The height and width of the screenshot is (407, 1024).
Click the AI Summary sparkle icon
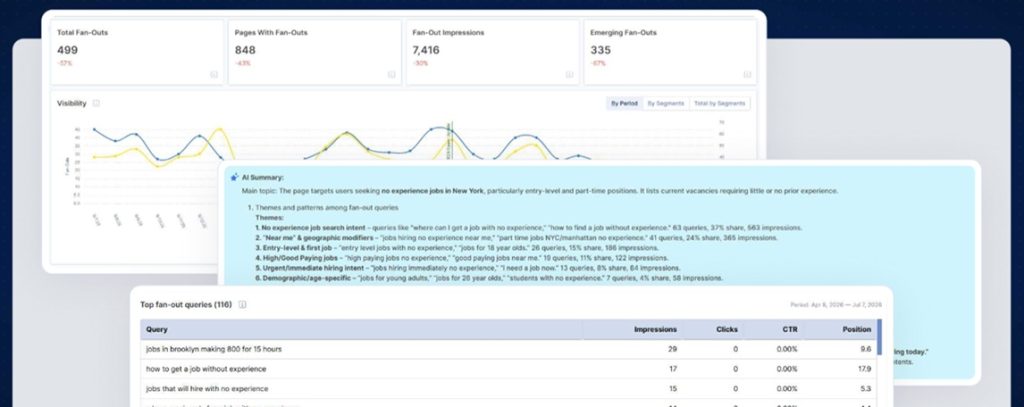[x=234, y=177]
